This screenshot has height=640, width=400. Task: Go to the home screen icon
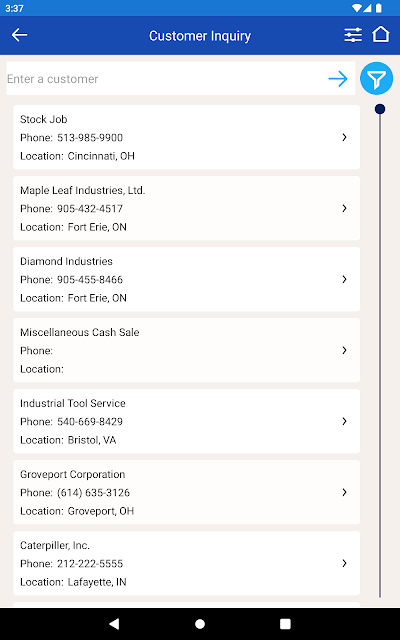click(x=380, y=35)
